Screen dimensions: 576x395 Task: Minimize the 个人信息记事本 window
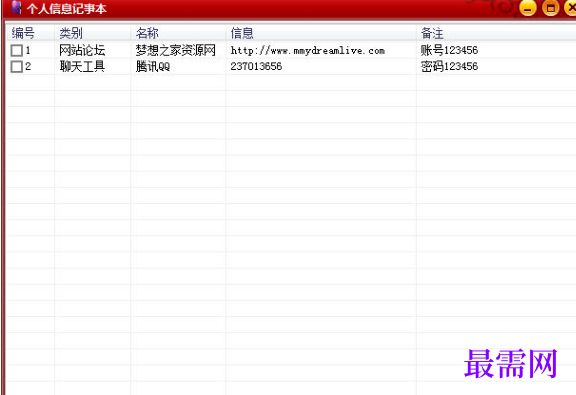coord(528,8)
